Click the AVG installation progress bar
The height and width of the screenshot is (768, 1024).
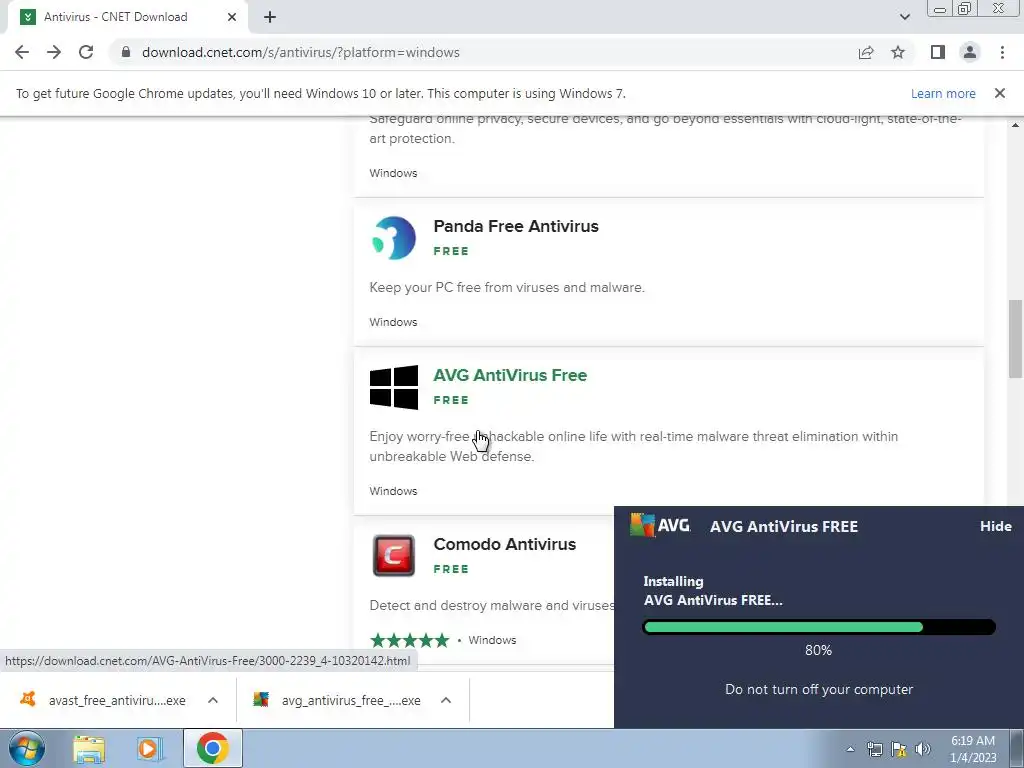819,627
